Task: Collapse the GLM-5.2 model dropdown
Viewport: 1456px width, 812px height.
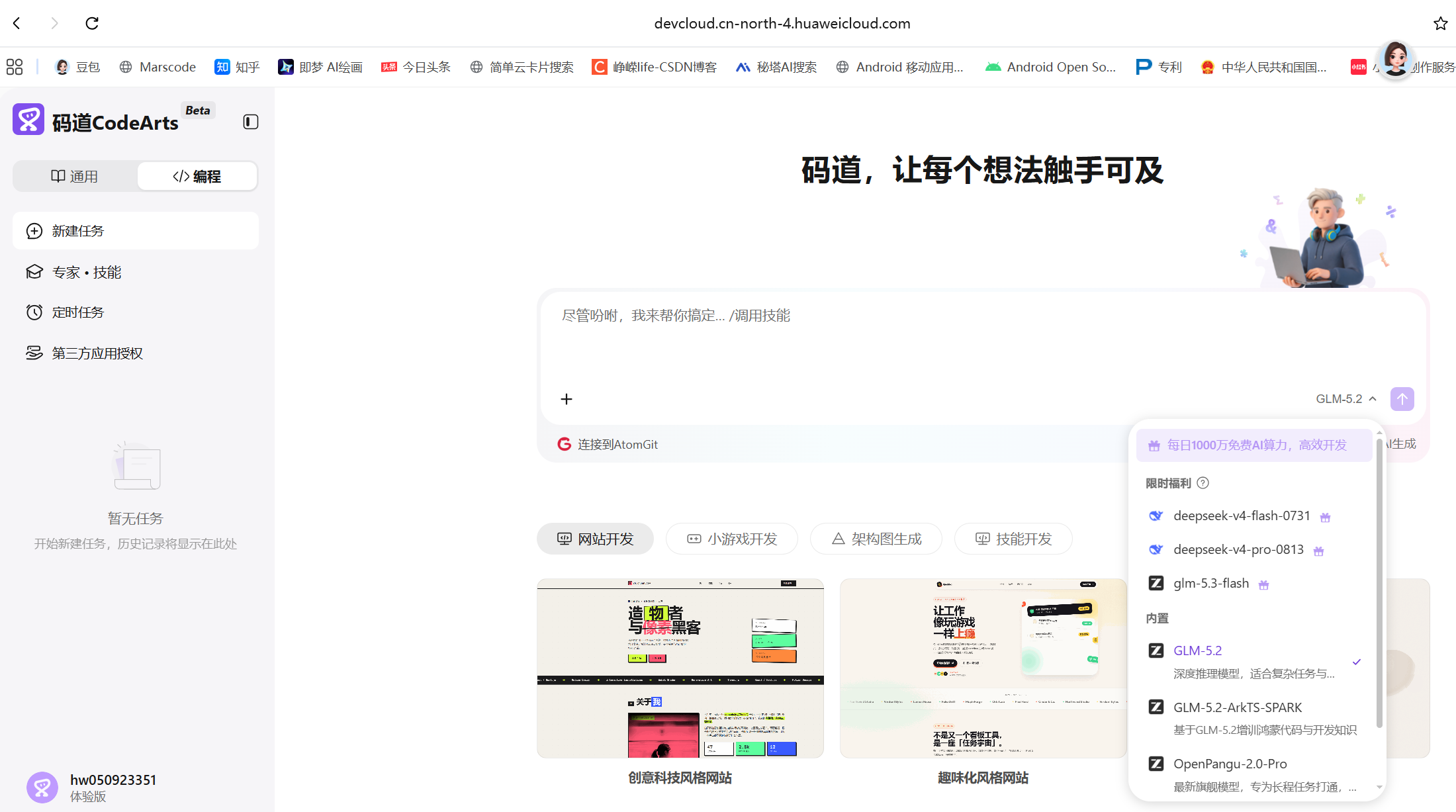Action: point(1346,399)
